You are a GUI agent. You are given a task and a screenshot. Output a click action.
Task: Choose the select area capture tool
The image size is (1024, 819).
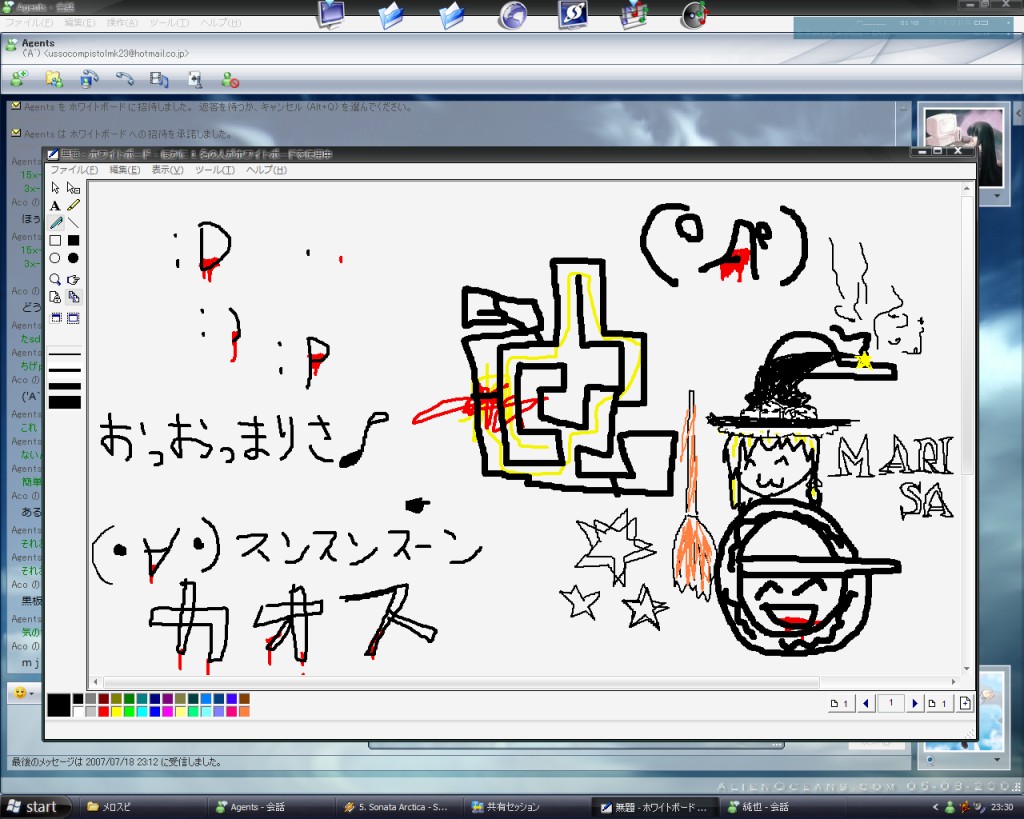click(x=74, y=318)
